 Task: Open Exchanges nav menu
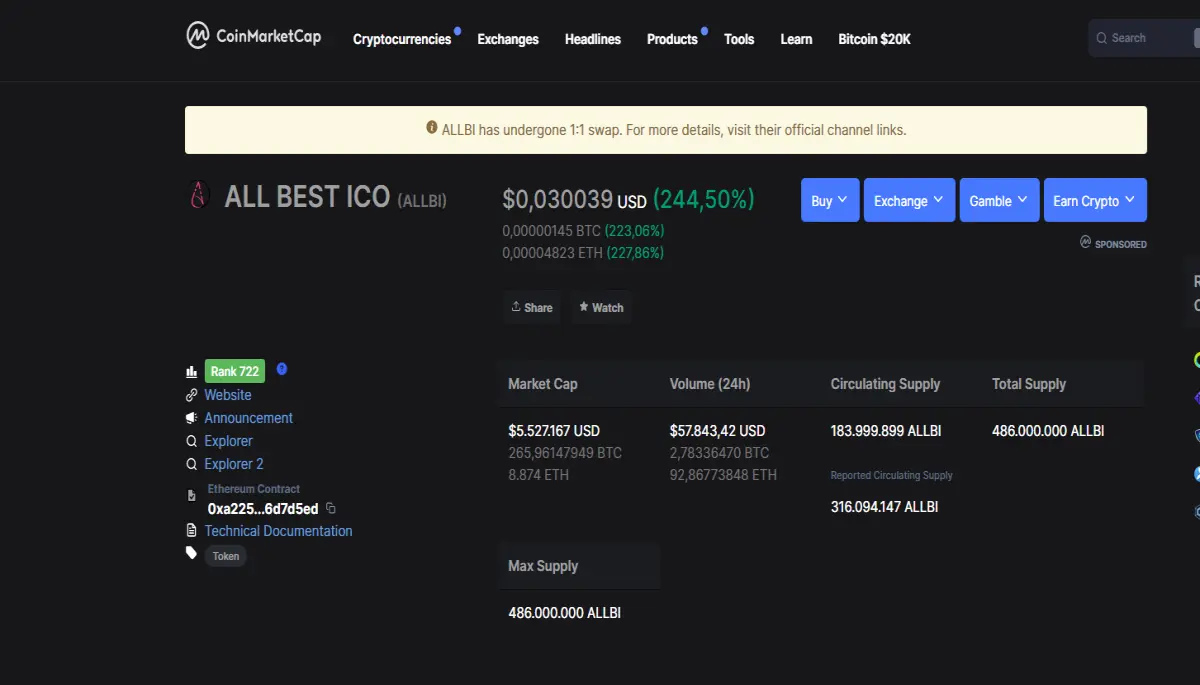pyautogui.click(x=508, y=39)
